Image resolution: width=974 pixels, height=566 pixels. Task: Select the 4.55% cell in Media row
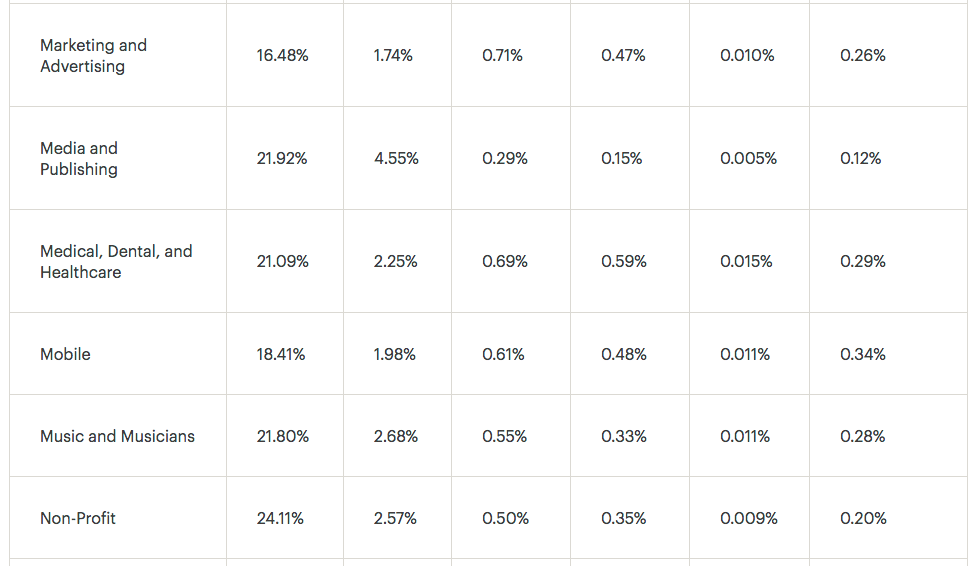pyautogui.click(x=396, y=158)
